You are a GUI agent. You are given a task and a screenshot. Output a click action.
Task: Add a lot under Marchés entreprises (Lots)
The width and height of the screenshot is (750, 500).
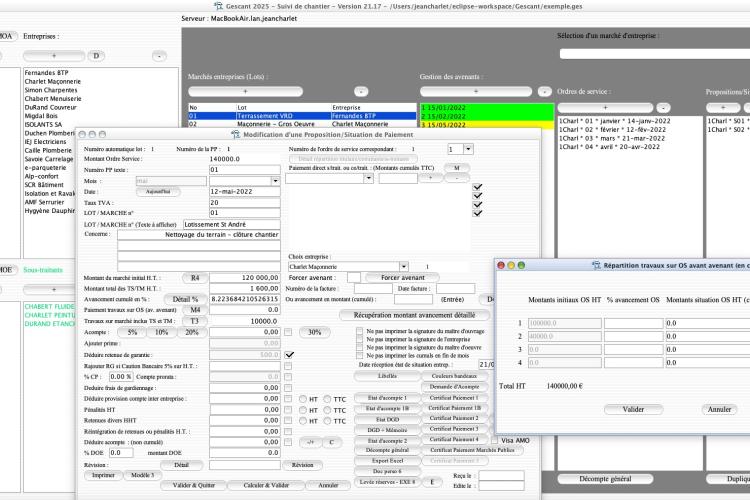pos(245,91)
